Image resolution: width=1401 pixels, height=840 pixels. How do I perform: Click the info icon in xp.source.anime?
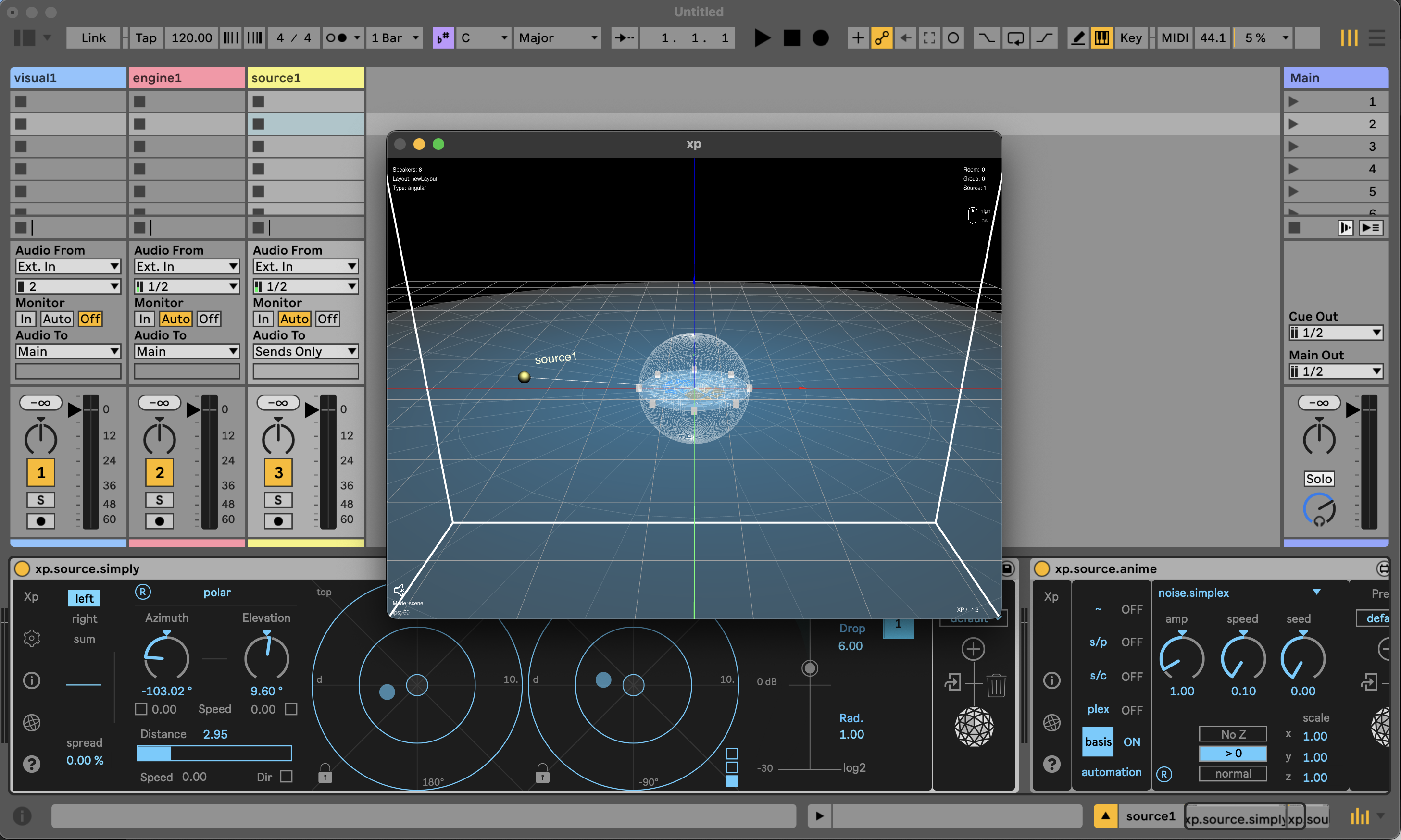click(x=1051, y=680)
